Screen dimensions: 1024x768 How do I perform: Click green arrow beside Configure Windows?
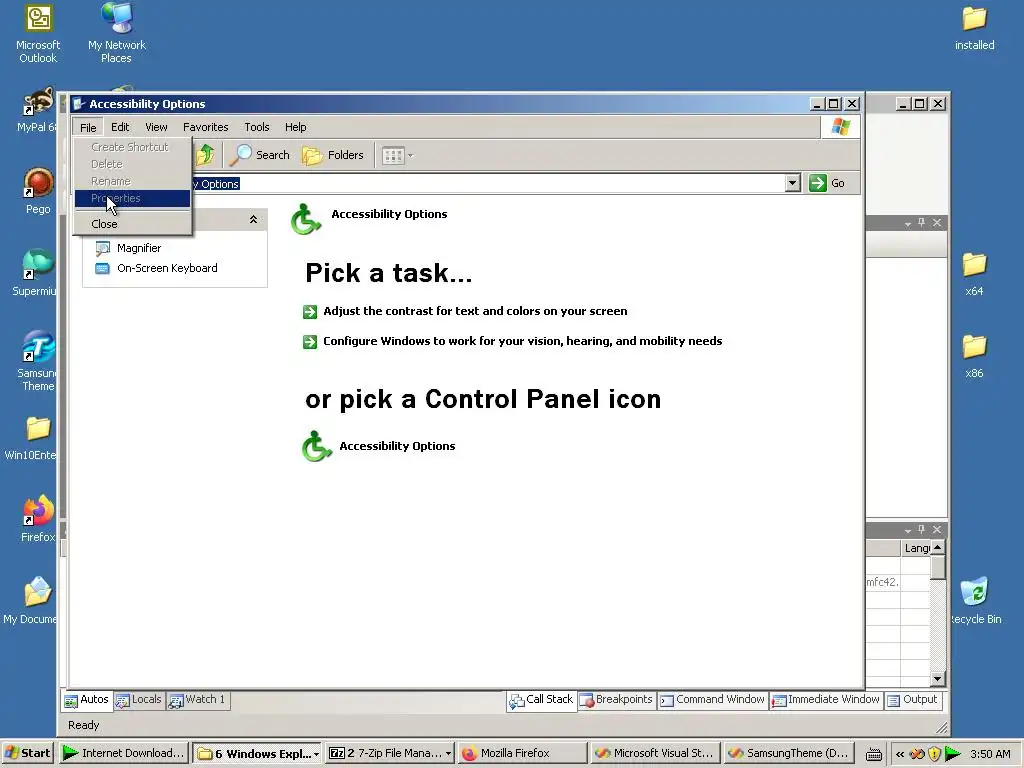[x=310, y=342]
